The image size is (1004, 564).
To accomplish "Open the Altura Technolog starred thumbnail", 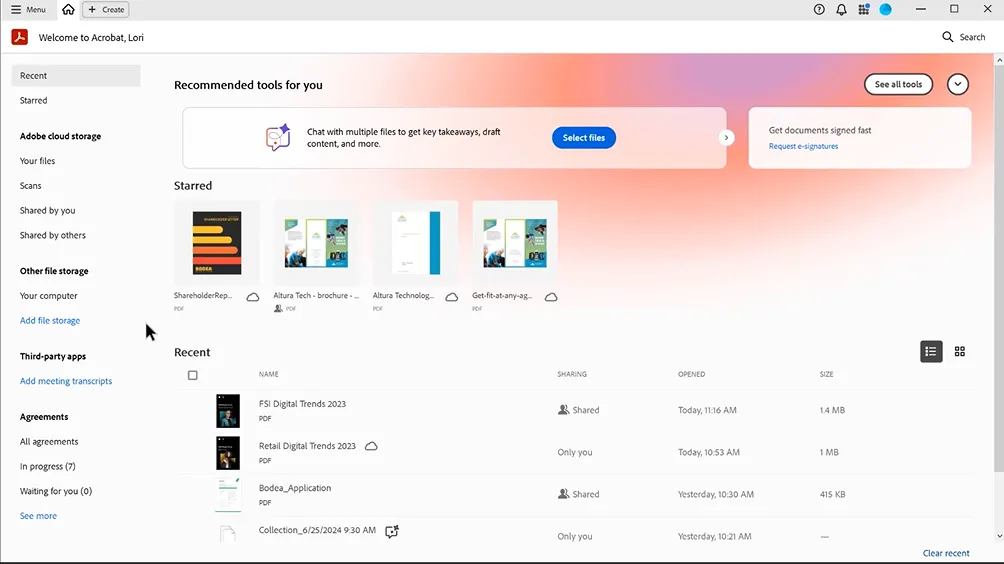I will pos(416,243).
